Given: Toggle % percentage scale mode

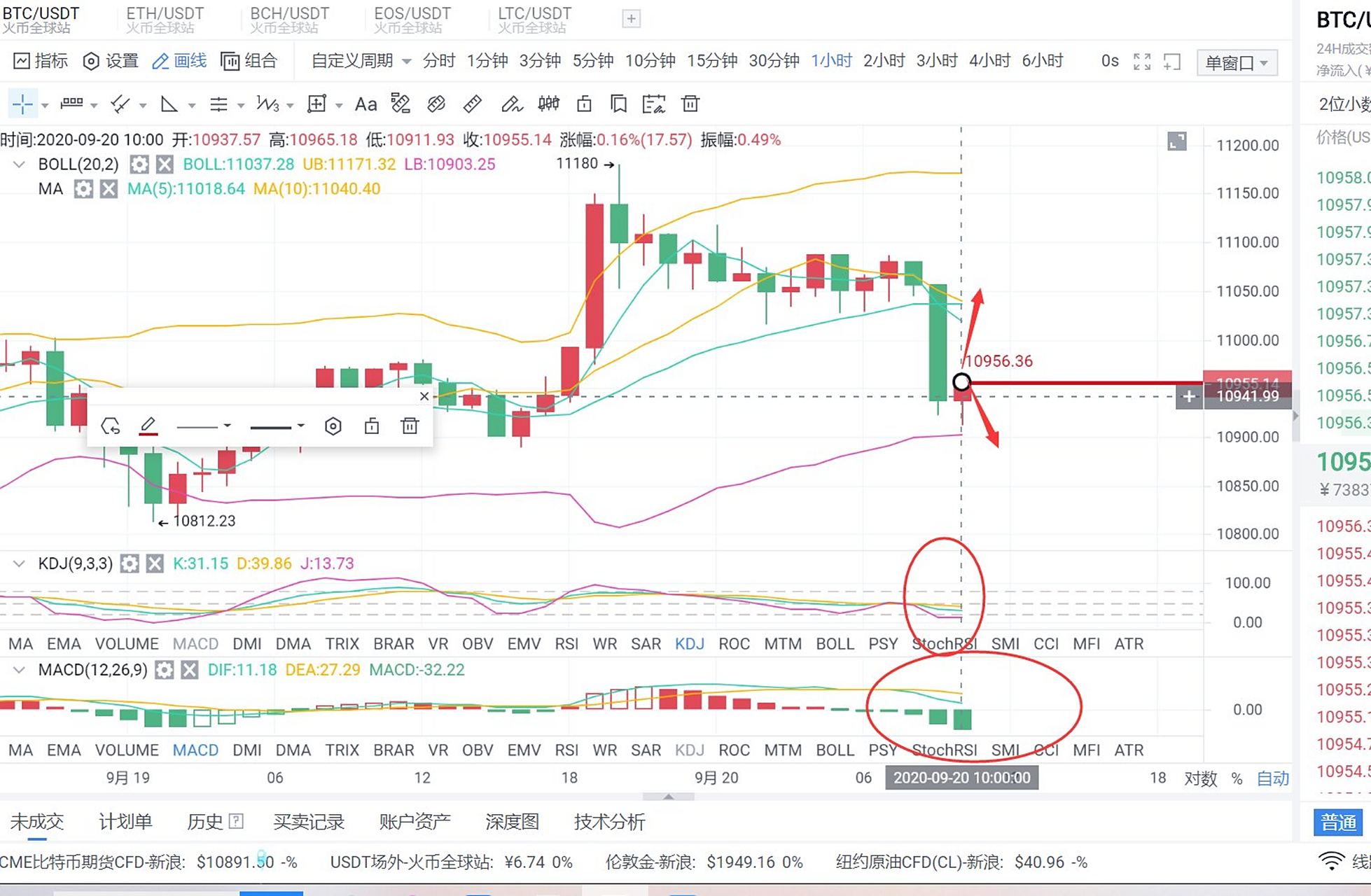Looking at the screenshot, I should coord(1237,778).
